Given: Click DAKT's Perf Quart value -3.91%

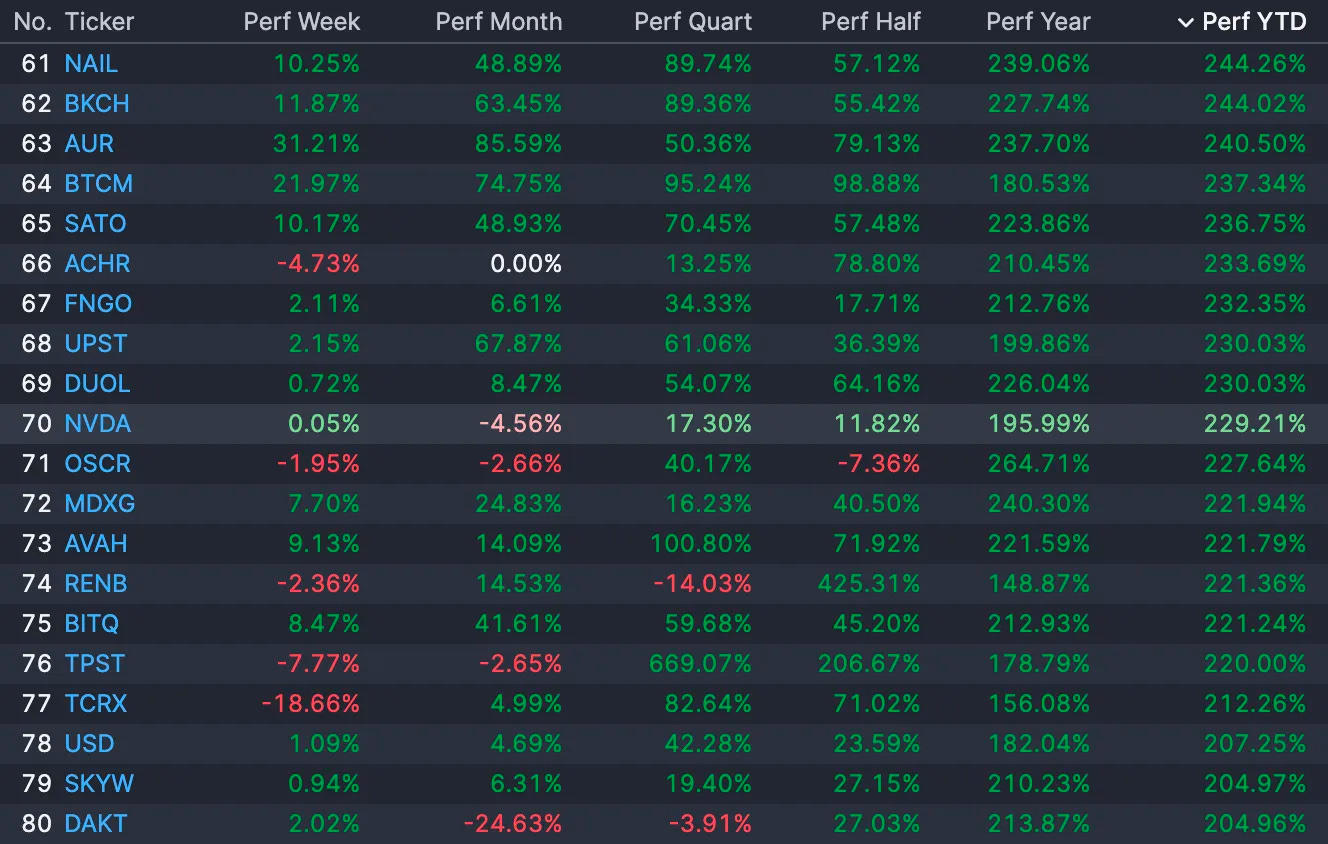Looking at the screenshot, I should coord(710,824).
